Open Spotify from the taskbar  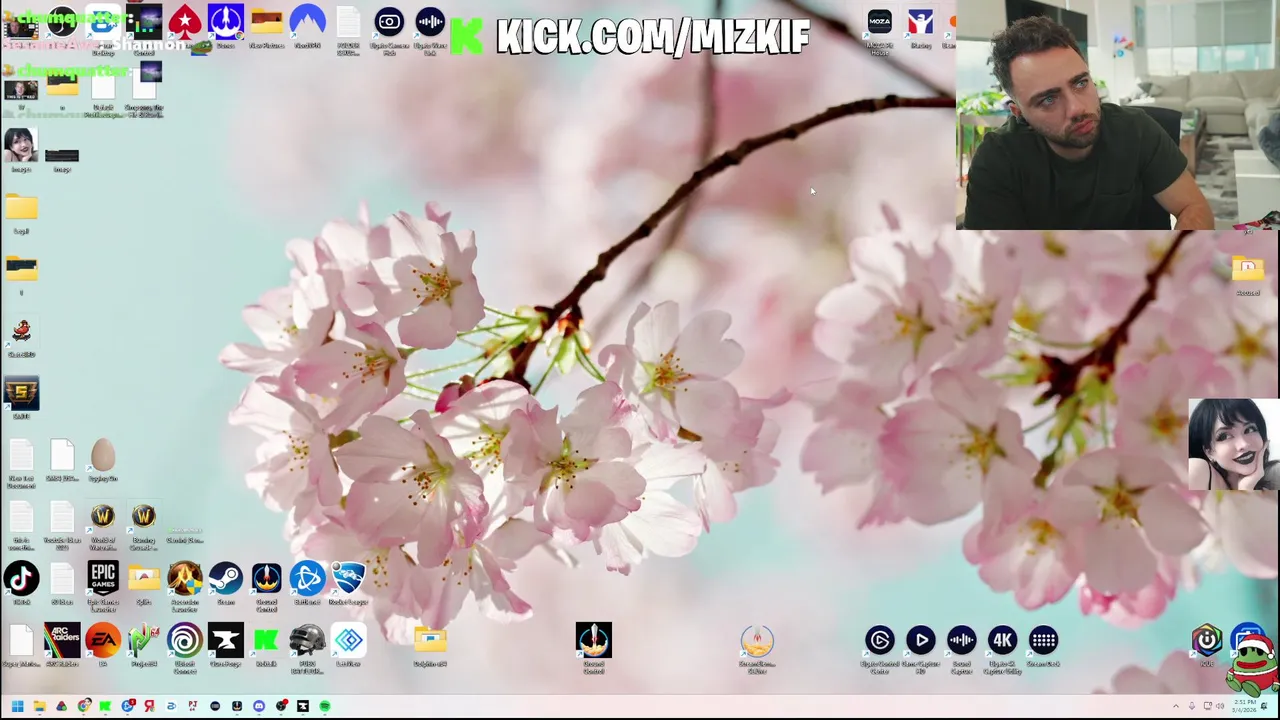tap(325, 706)
